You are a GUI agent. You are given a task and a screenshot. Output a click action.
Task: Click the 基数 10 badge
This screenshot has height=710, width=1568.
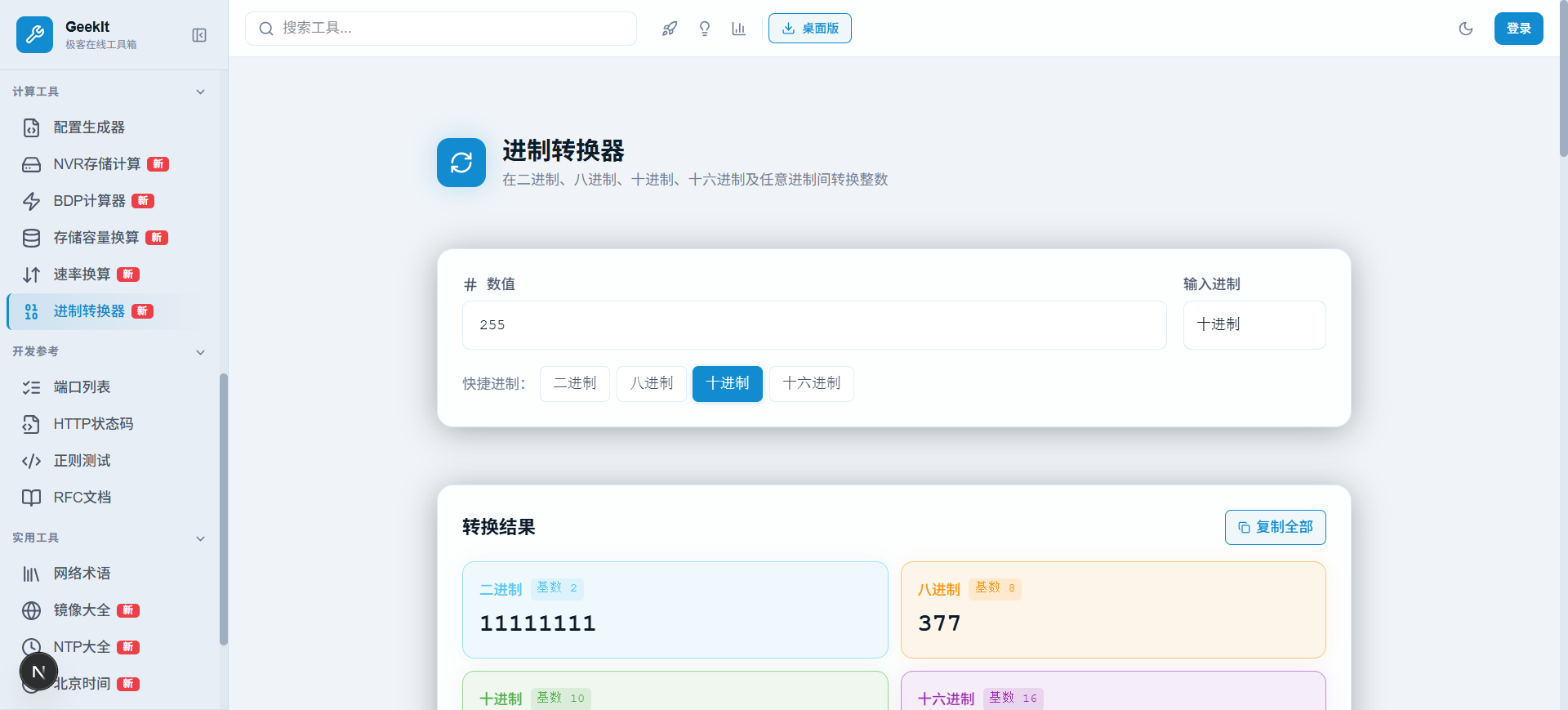click(x=560, y=699)
